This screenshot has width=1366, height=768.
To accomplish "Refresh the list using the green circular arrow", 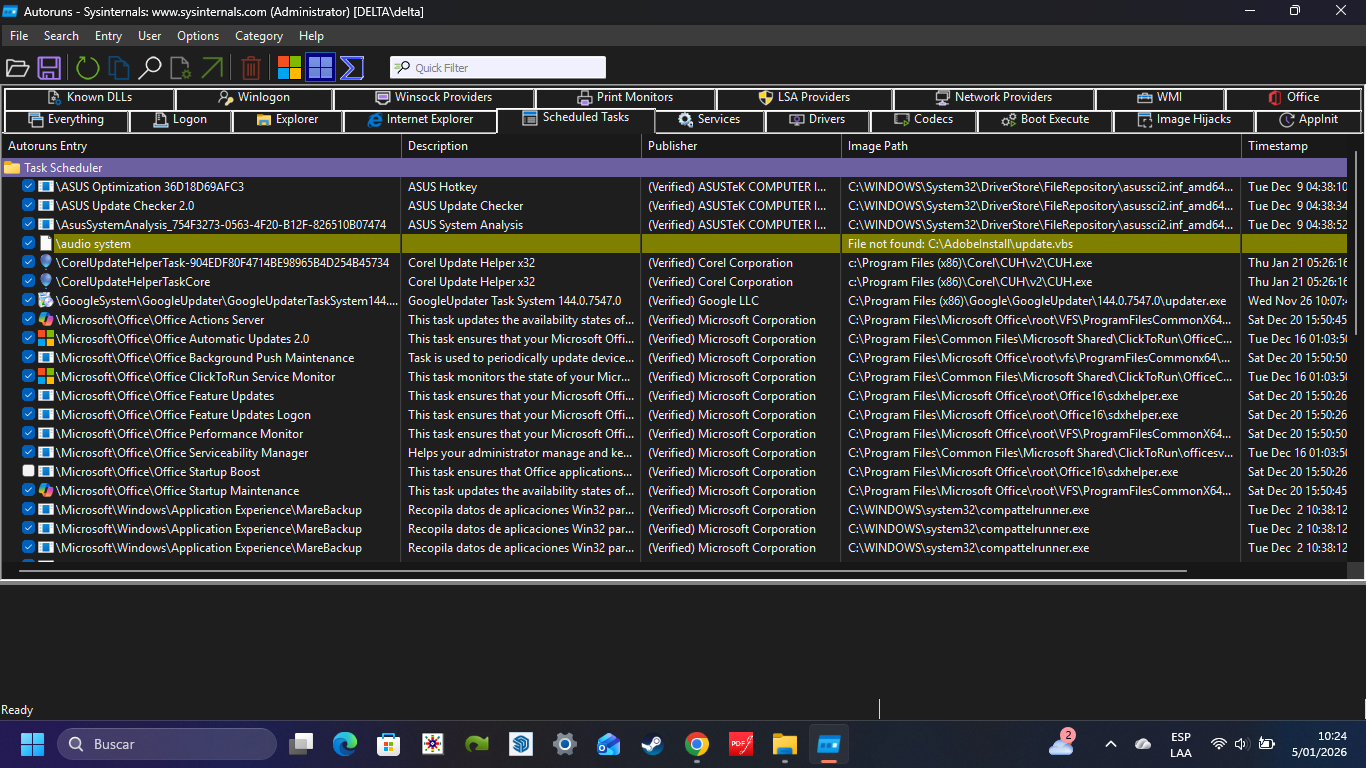I will [88, 68].
